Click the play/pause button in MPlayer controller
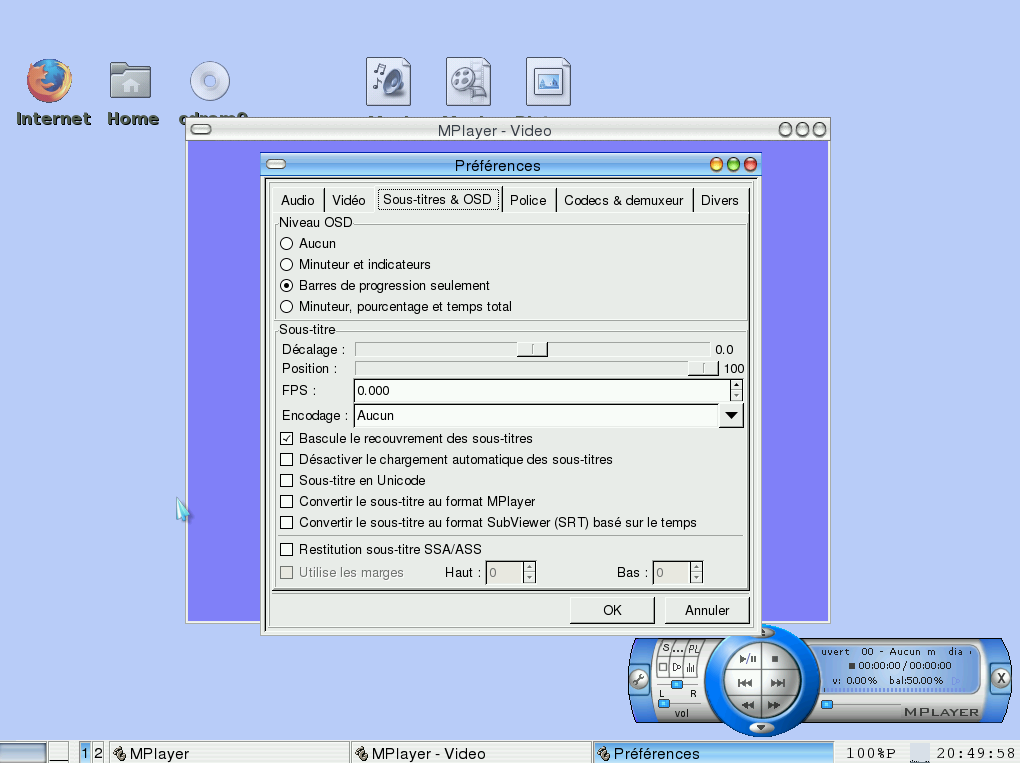This screenshot has width=1020, height=763. point(747,658)
